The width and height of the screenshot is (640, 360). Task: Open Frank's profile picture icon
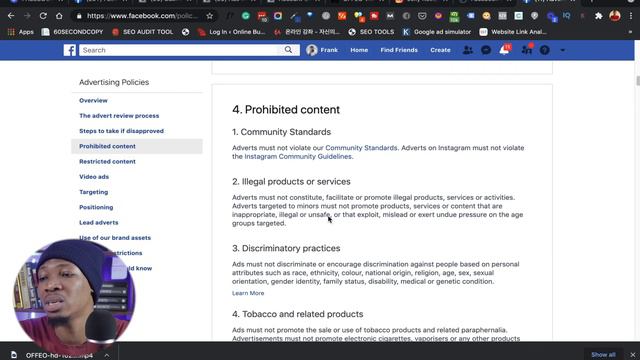click(x=312, y=50)
